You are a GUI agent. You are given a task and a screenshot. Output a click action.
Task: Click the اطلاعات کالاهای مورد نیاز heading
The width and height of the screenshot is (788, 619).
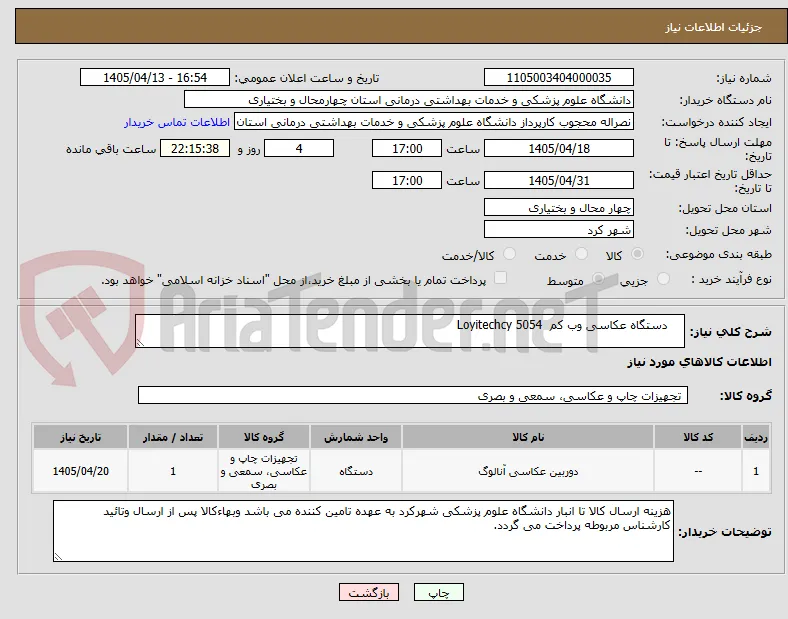tap(699, 362)
